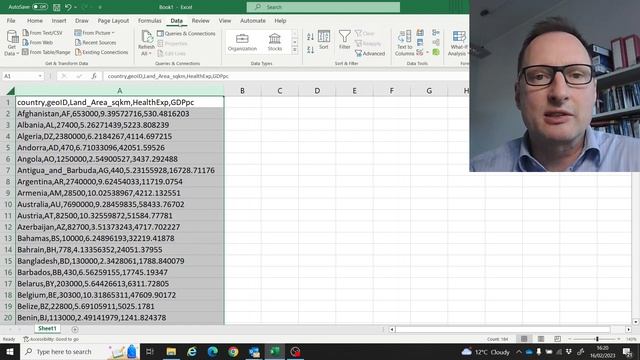
Task: Open the Sort dialog
Action: click(324, 40)
